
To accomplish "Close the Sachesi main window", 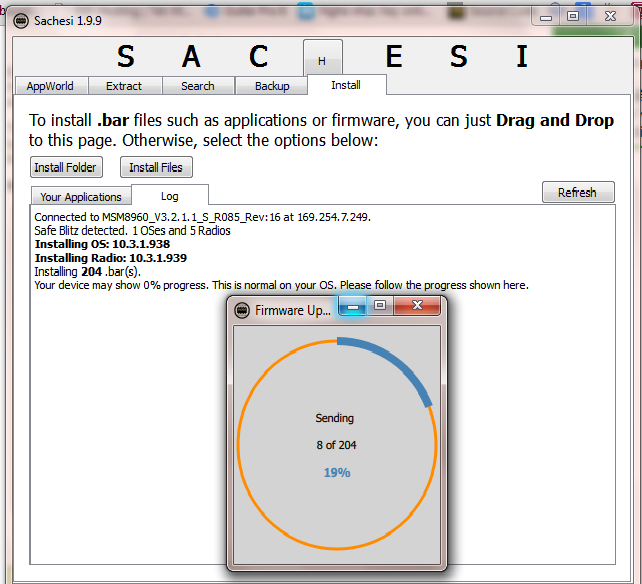I will [x=610, y=16].
